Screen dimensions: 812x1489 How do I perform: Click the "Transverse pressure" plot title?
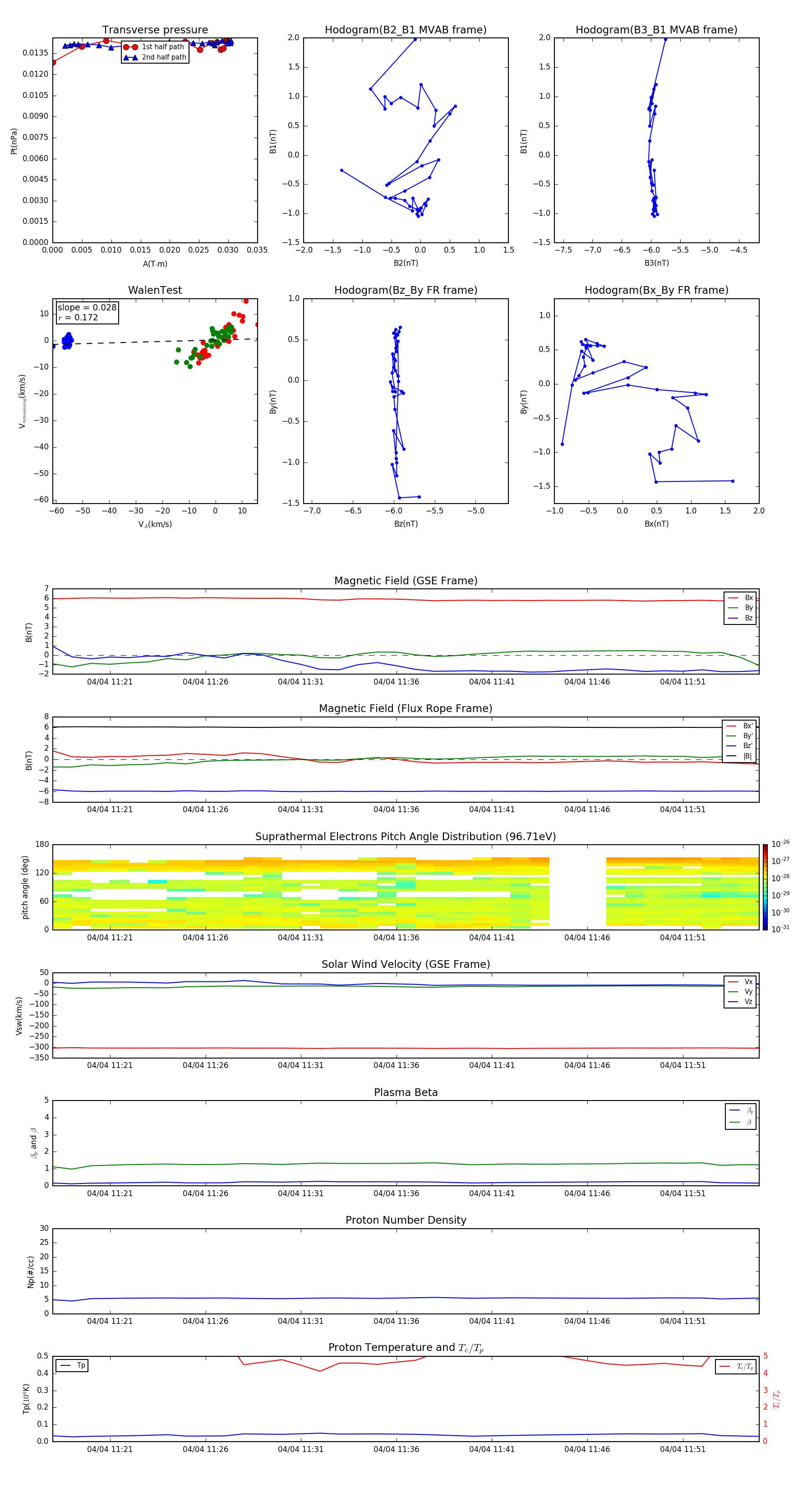[155, 30]
